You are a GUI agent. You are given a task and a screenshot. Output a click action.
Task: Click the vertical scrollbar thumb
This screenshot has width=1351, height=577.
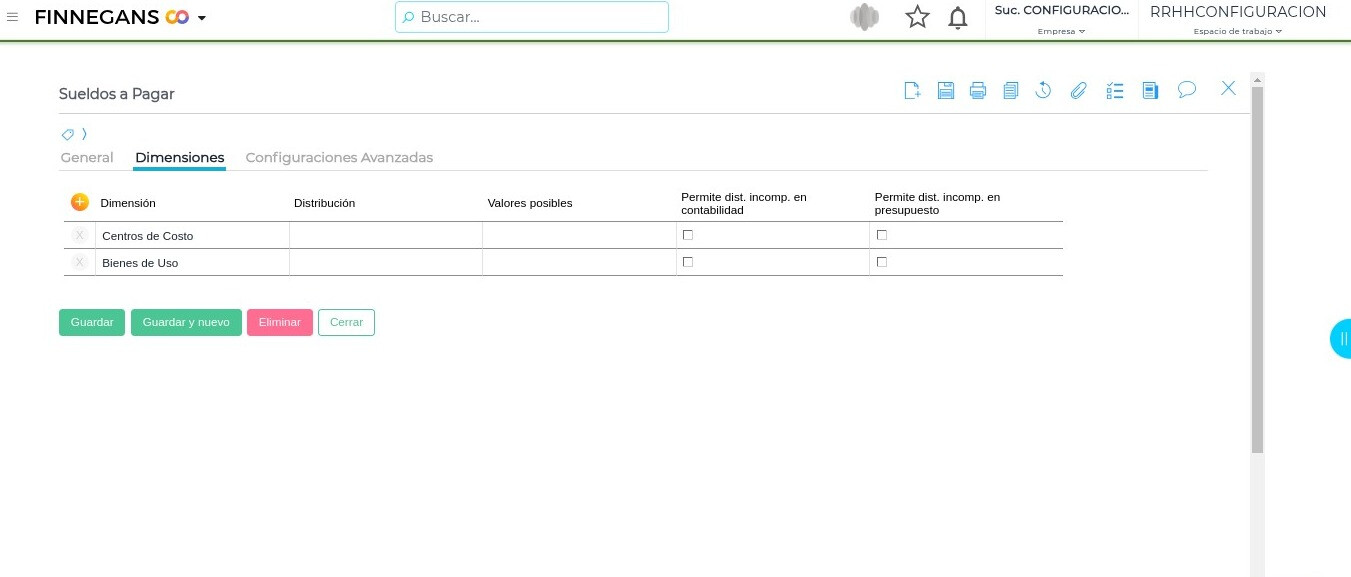tap(1258, 270)
